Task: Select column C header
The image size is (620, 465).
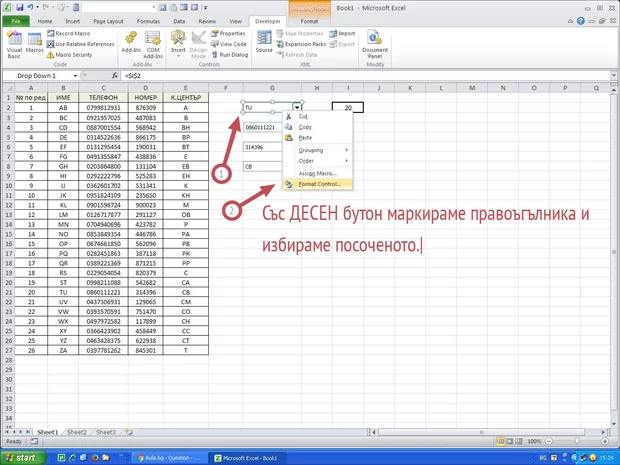Action: [103, 88]
